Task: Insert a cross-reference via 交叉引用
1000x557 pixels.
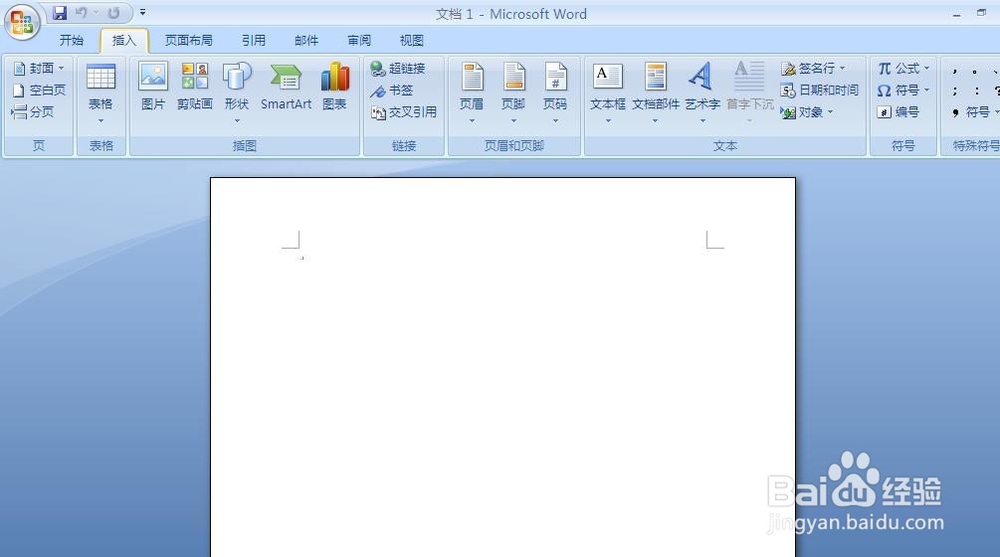Action: (404, 112)
